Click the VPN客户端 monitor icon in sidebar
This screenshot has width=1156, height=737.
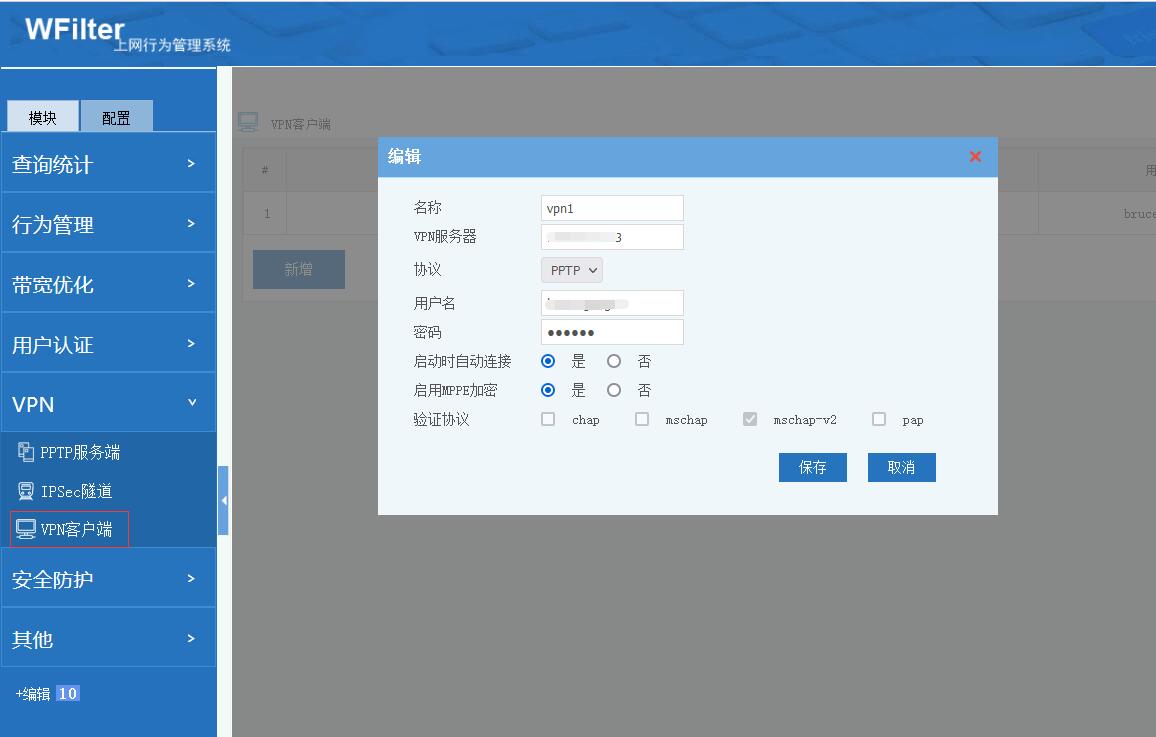click(x=26, y=529)
